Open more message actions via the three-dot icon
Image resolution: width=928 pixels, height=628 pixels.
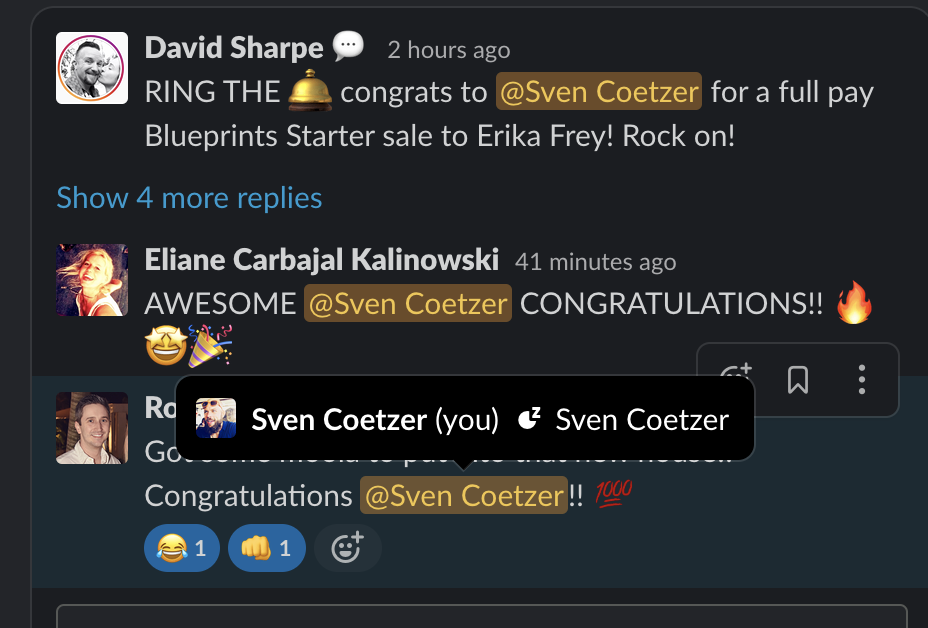[861, 380]
